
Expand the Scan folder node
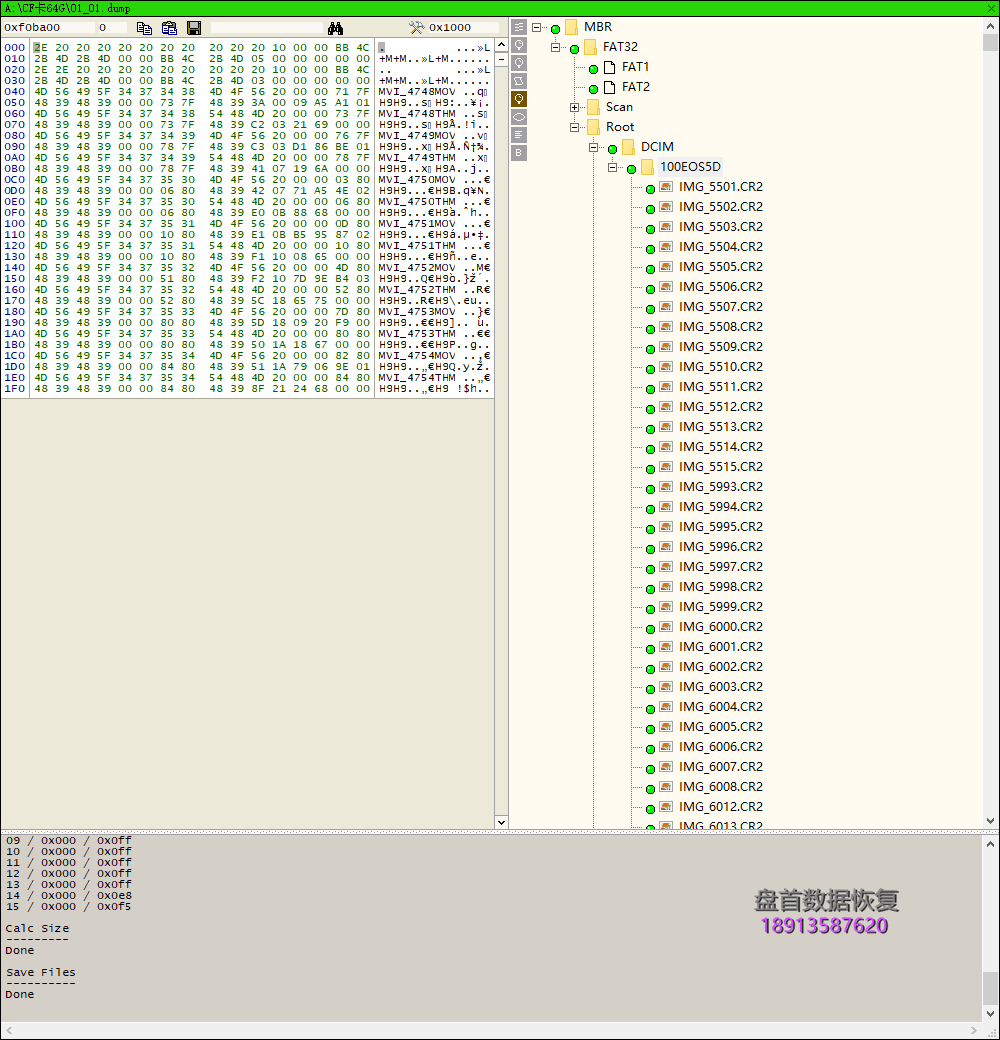click(574, 107)
